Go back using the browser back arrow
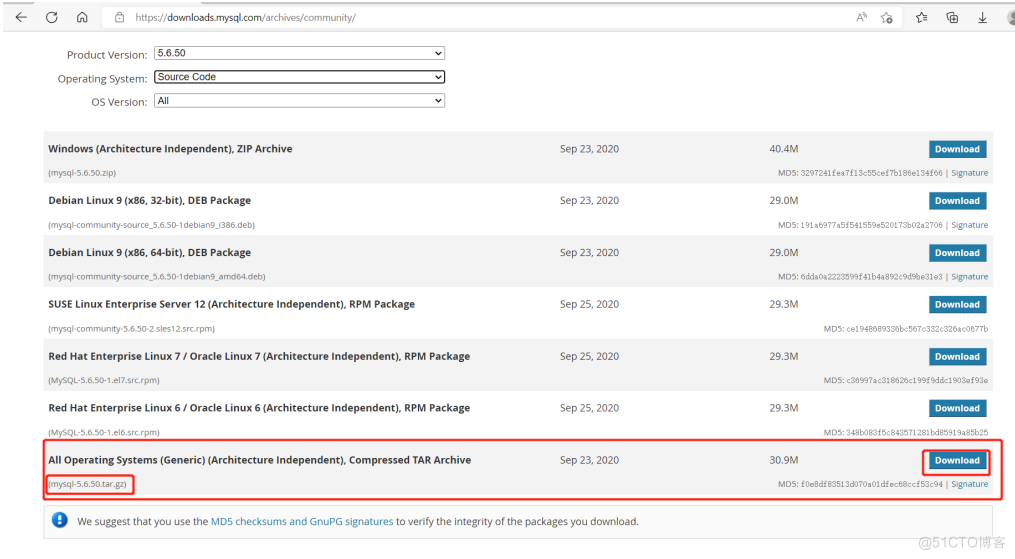This screenshot has width=1015, height=559. [x=21, y=17]
